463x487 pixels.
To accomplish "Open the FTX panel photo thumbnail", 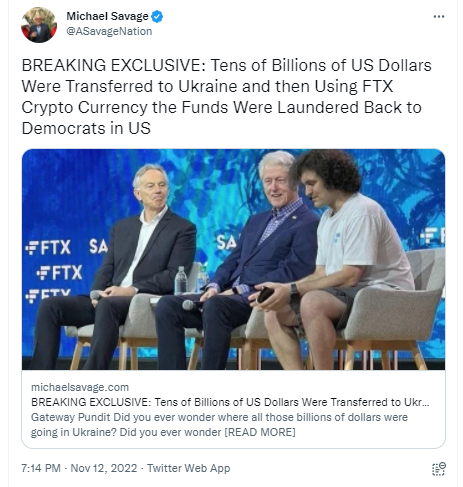I will 233,259.
